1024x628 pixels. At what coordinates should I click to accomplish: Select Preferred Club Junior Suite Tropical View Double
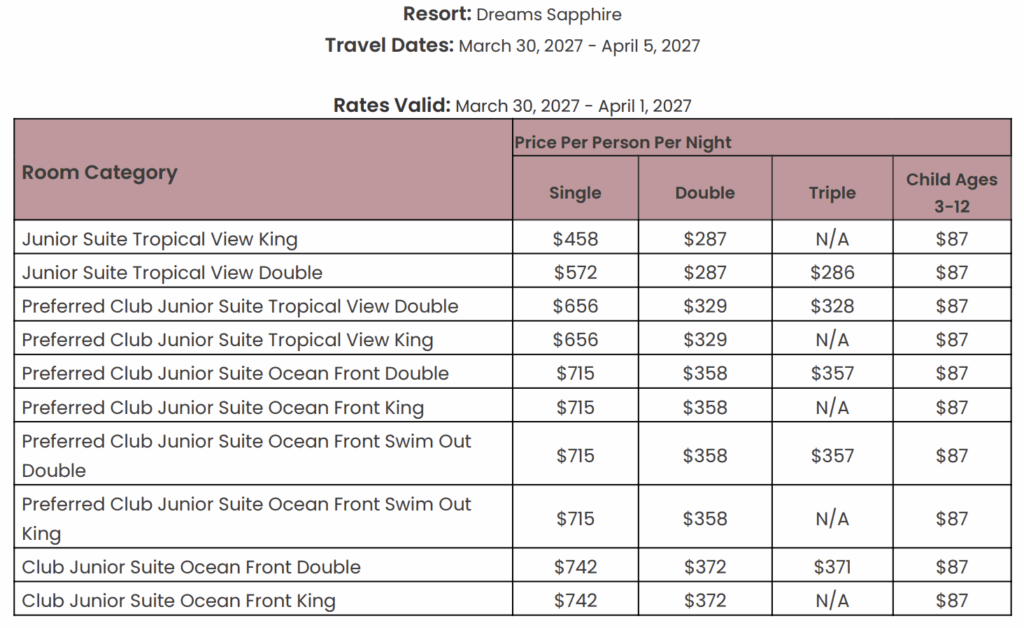click(240, 306)
